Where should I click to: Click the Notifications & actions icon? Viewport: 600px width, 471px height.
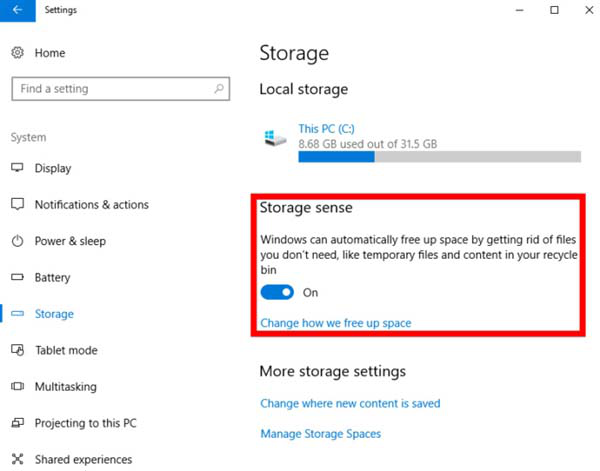click(17, 205)
